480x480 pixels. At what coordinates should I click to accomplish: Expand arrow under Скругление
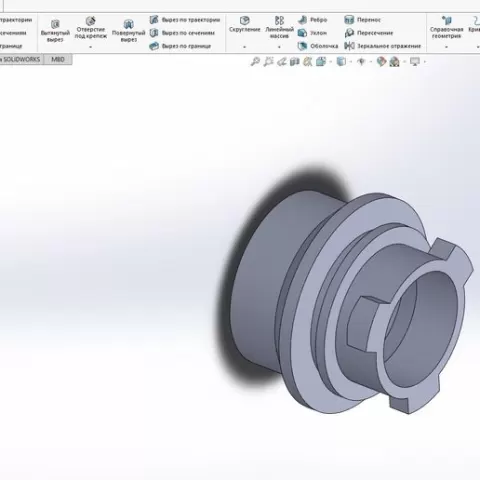click(x=245, y=47)
